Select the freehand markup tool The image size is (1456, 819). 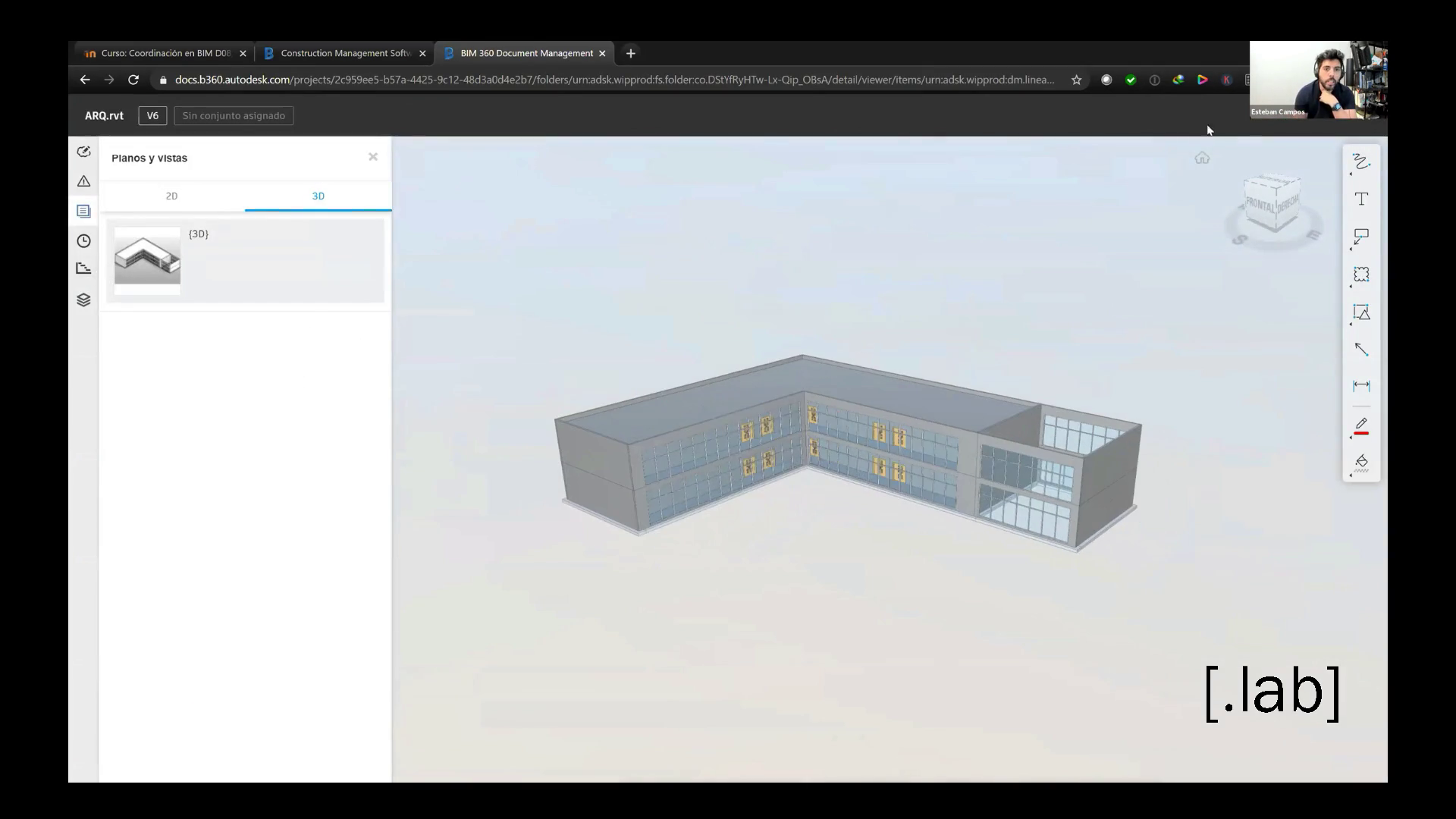(x=1361, y=162)
